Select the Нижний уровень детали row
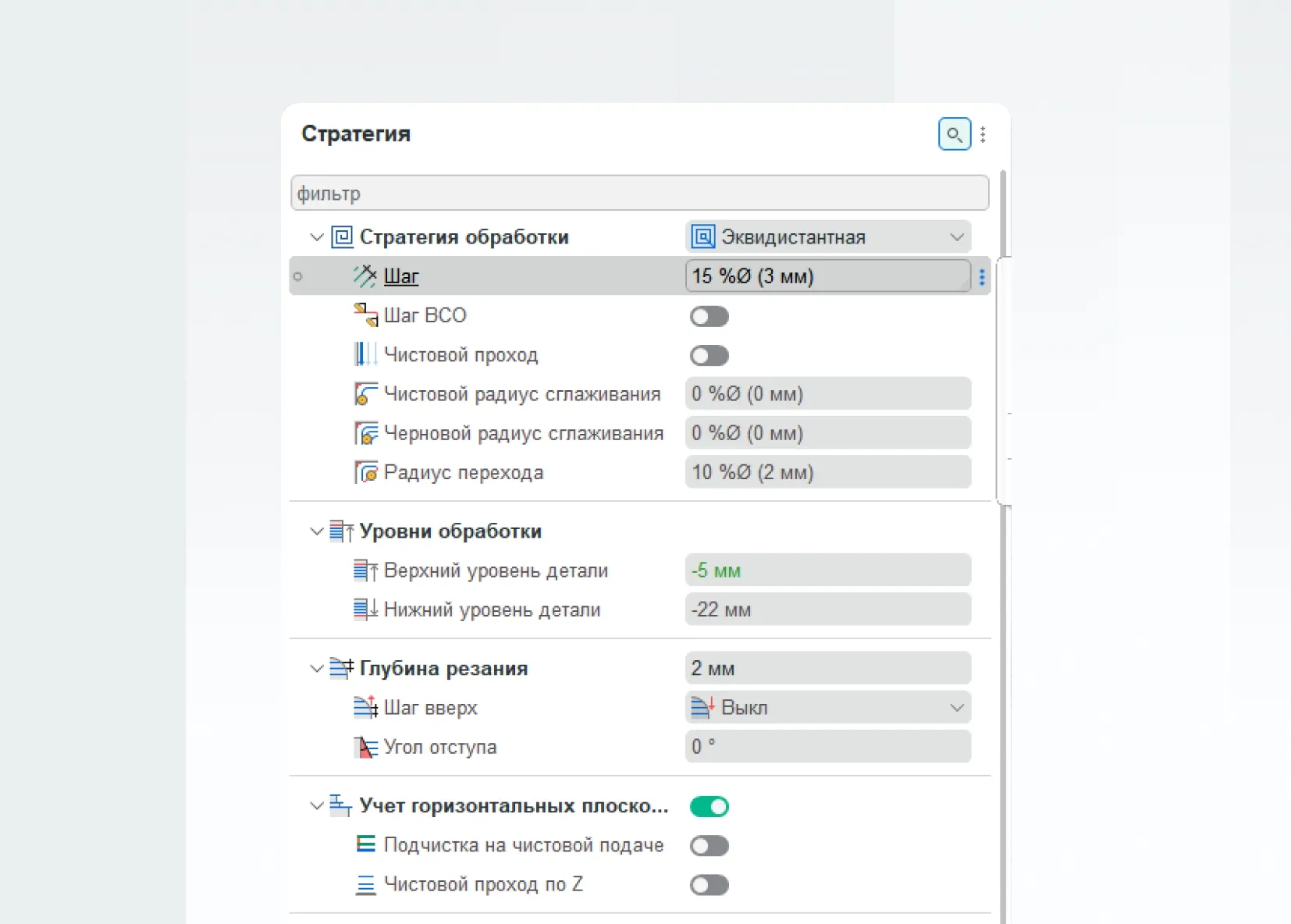The height and width of the screenshot is (924, 1291). 640,609
